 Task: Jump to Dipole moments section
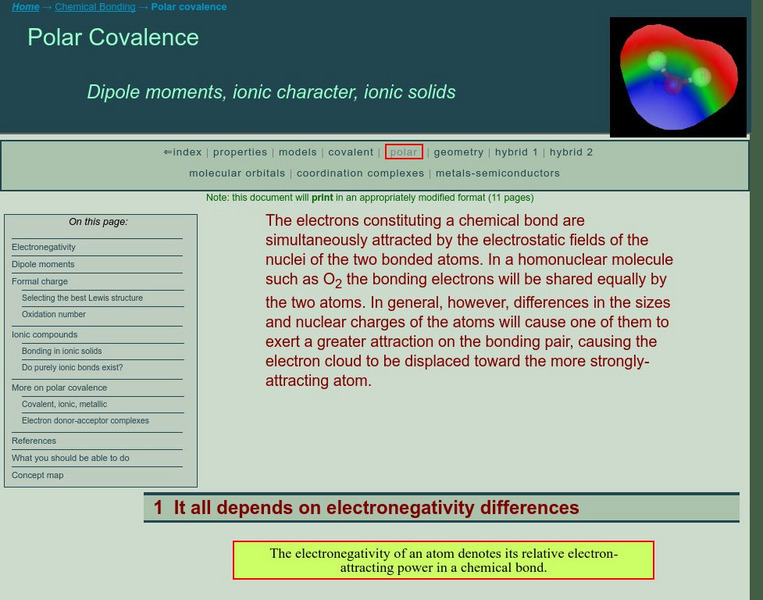pos(43,264)
